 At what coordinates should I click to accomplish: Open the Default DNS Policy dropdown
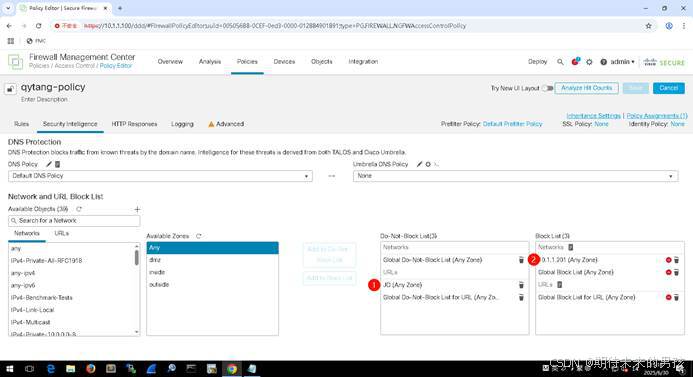tap(160, 176)
